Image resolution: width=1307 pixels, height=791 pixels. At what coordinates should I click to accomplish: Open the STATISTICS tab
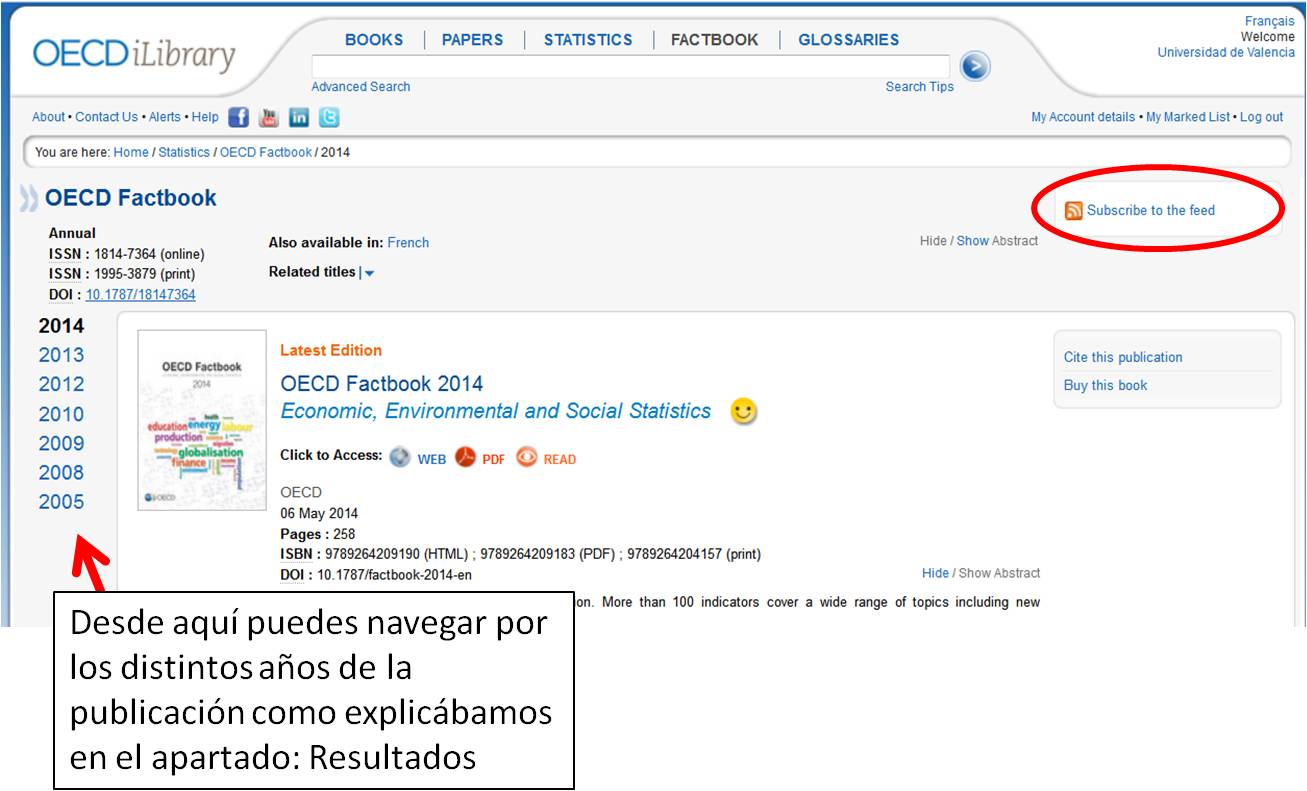pos(588,40)
